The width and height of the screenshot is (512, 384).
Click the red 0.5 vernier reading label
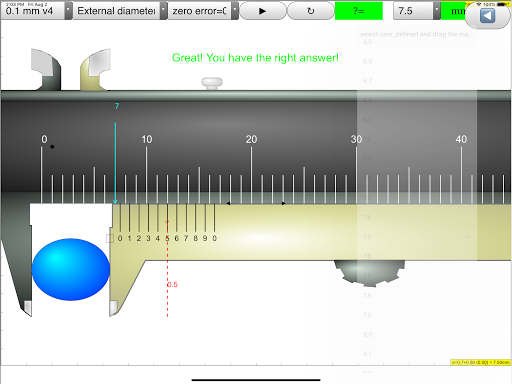[172, 284]
